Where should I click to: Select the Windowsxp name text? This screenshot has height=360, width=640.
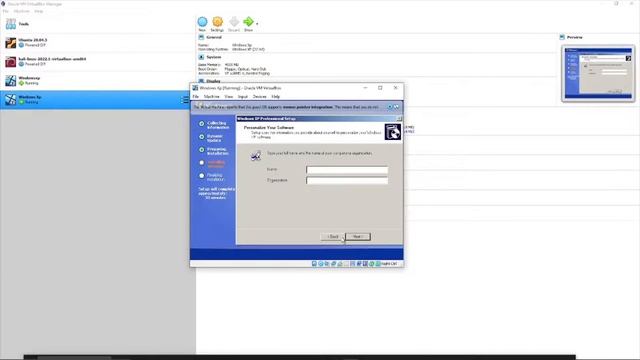coord(29,78)
